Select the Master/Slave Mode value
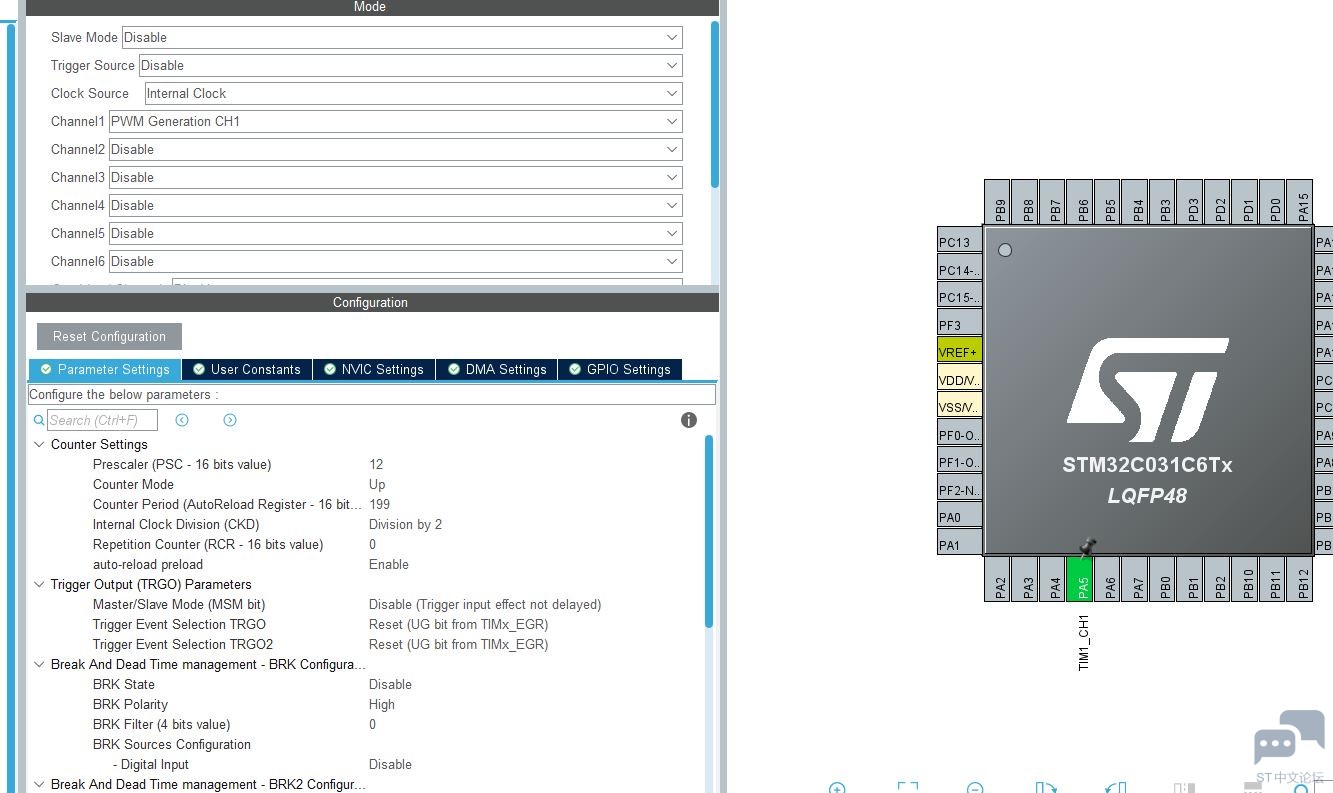 (485, 604)
